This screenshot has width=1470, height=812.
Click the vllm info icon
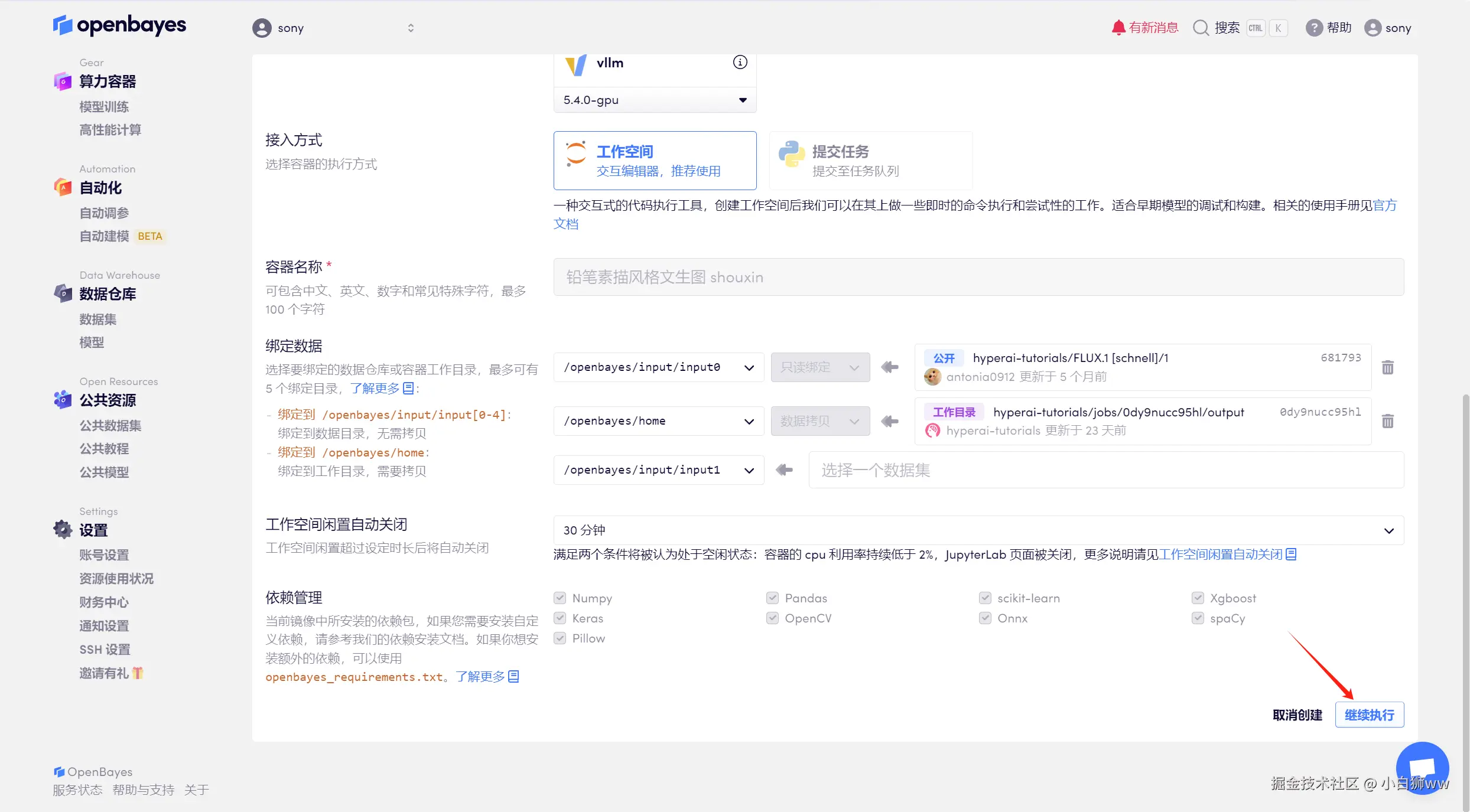pyautogui.click(x=740, y=62)
